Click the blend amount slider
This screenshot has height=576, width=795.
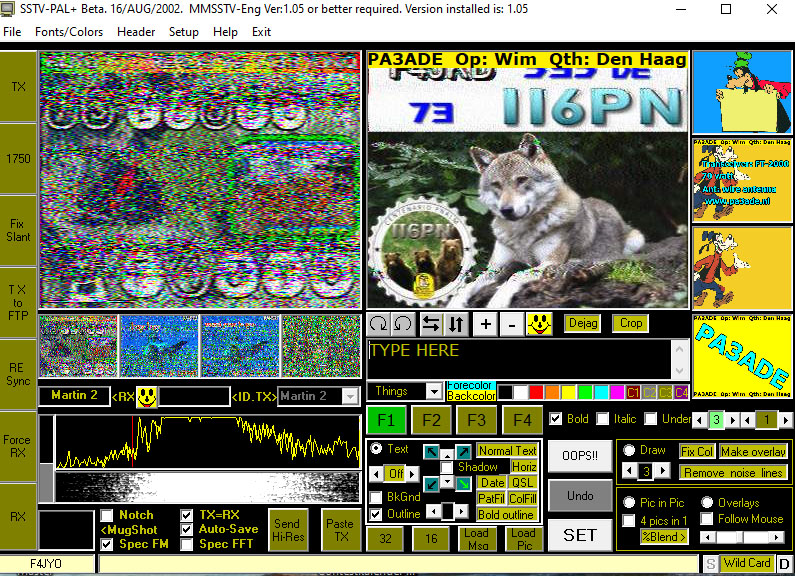point(741,537)
